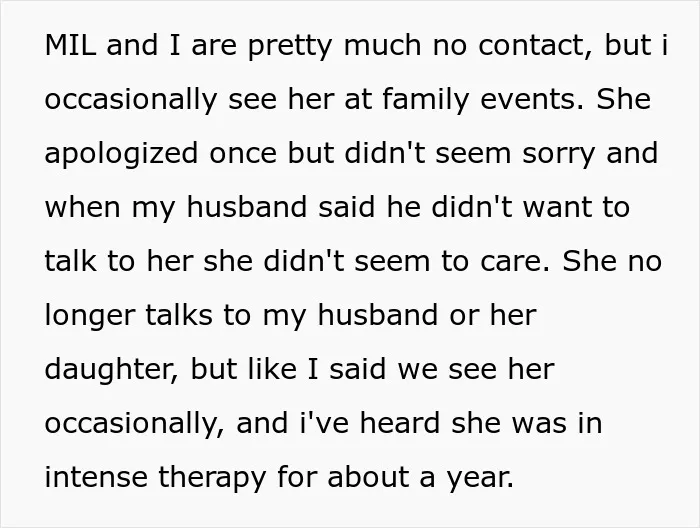This screenshot has width=700, height=528.
Task: Click the words "family events" in the text
Action: pos(479,100)
